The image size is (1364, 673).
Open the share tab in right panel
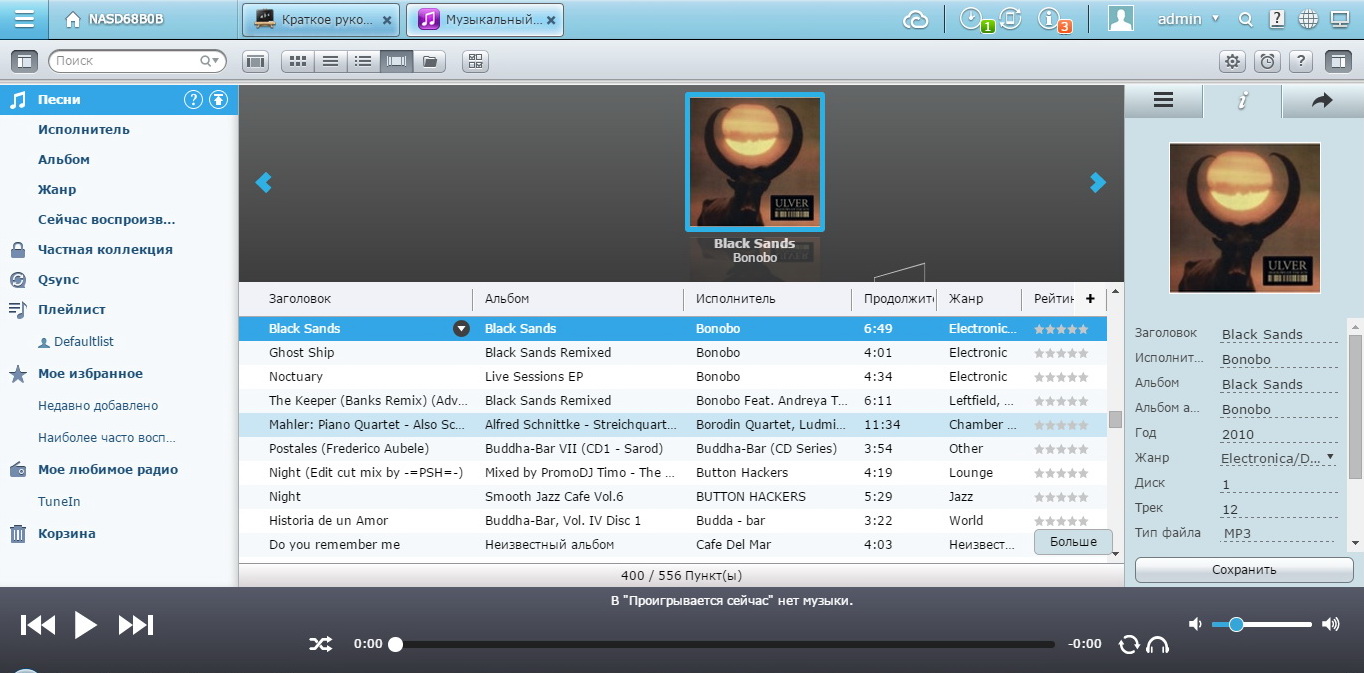coord(1322,100)
